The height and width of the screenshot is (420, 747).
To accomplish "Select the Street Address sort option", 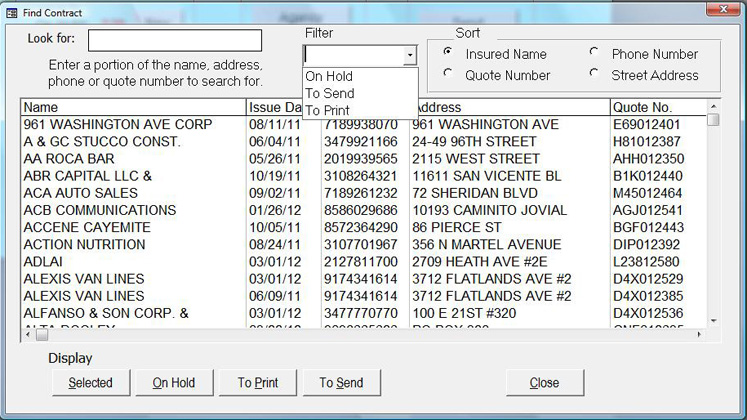I will [594, 73].
